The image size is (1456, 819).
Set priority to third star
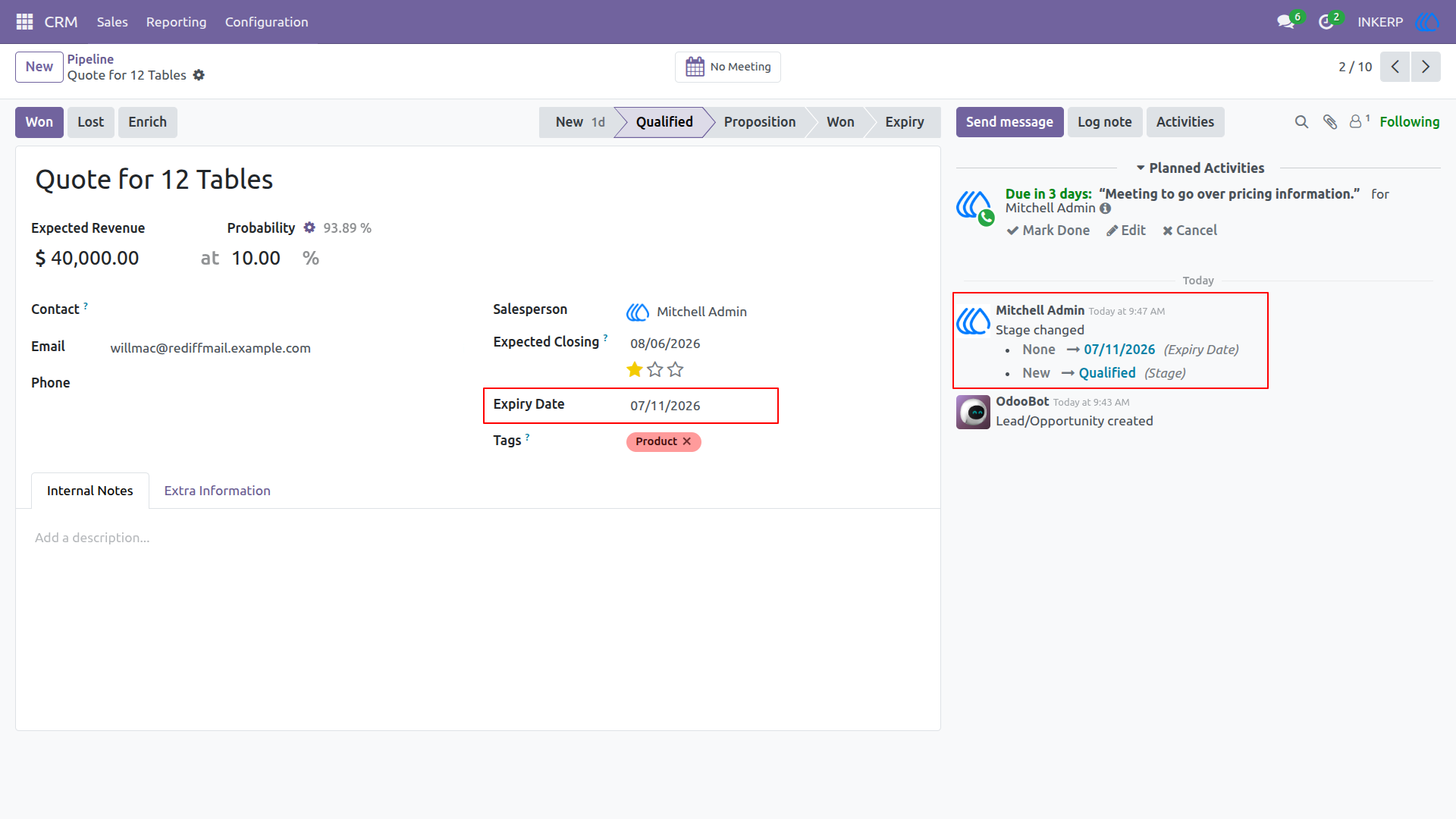676,370
